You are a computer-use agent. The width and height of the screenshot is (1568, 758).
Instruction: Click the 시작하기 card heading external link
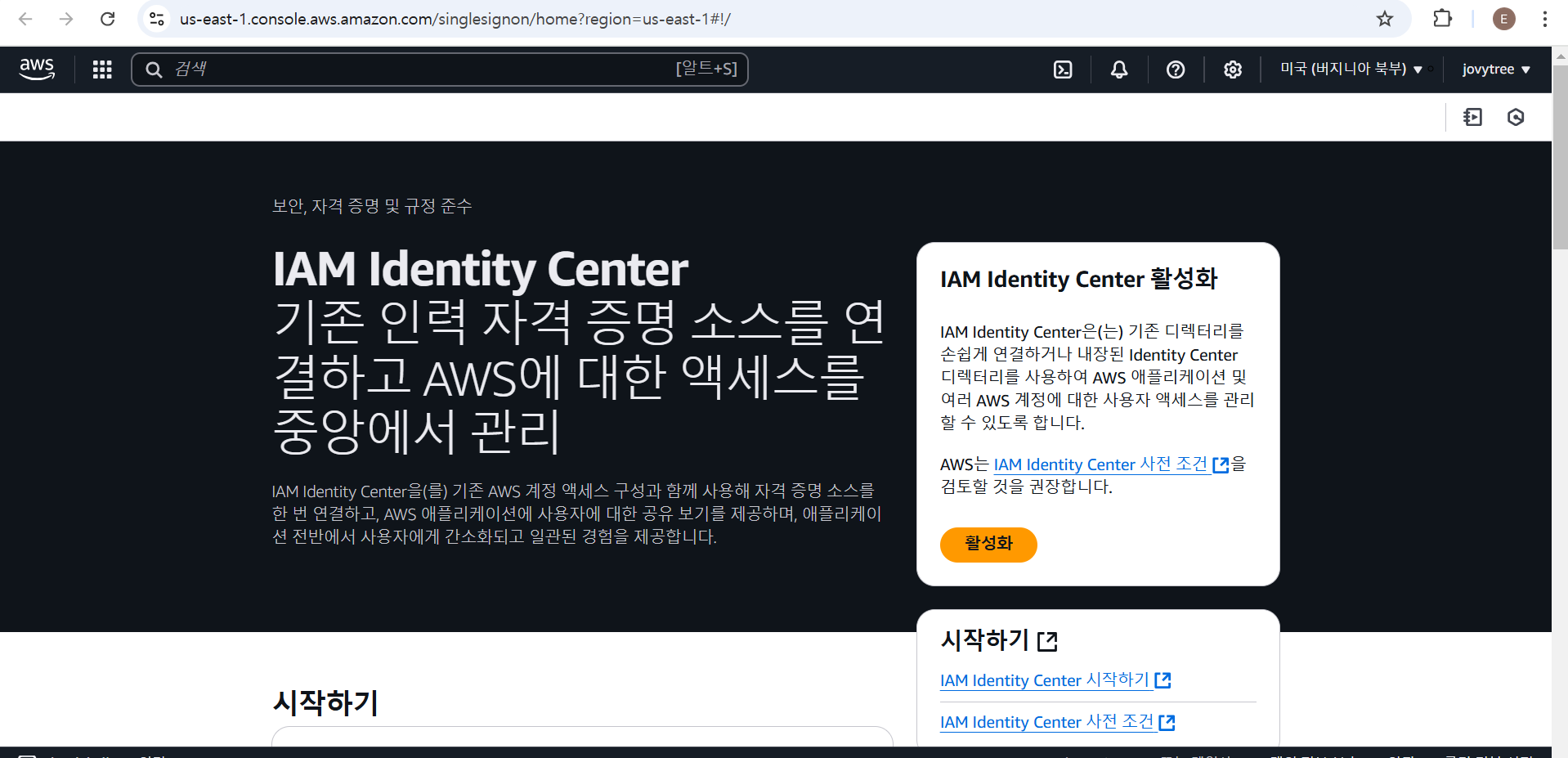999,639
